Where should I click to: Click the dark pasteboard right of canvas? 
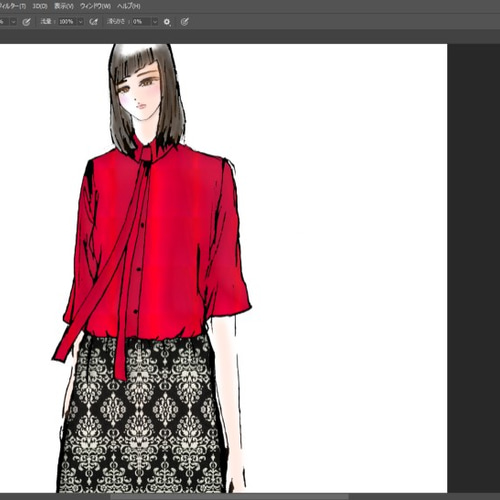(473, 267)
